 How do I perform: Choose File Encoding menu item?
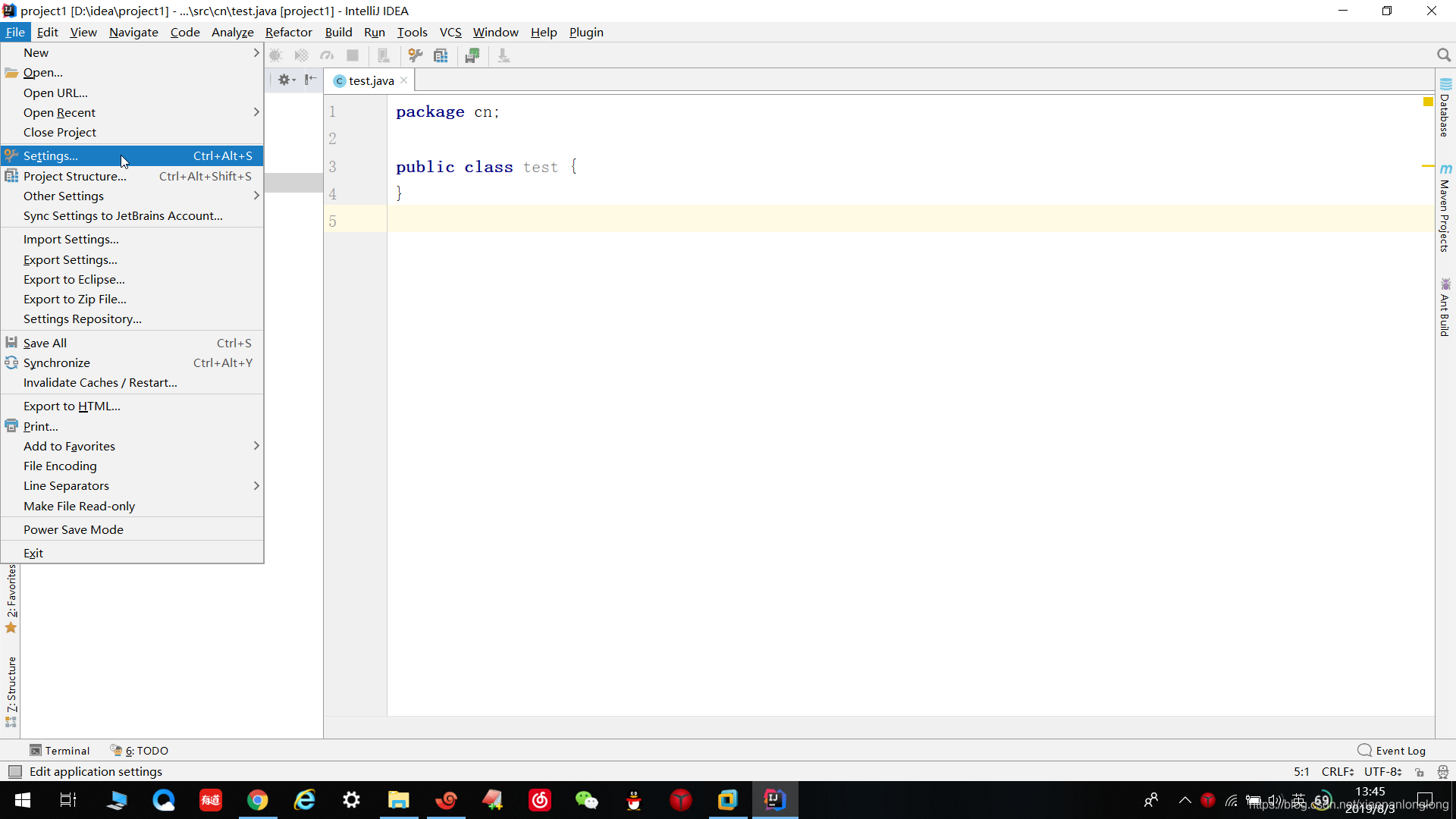pyautogui.click(x=132, y=466)
